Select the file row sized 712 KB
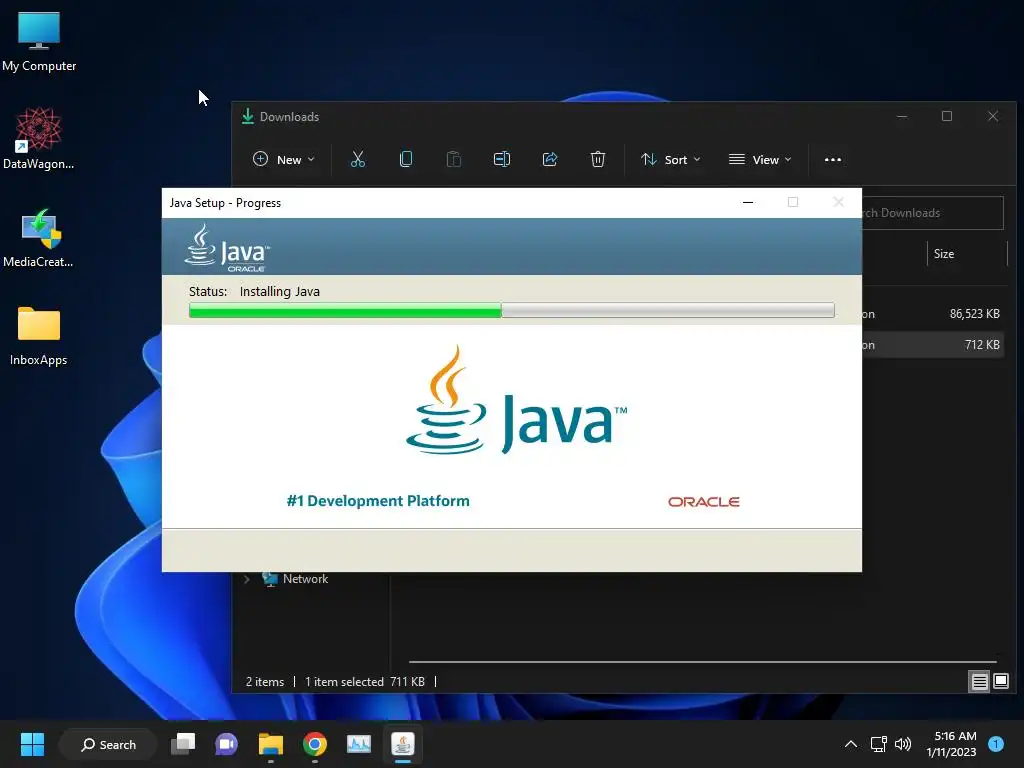The height and width of the screenshot is (768, 1024). point(933,345)
